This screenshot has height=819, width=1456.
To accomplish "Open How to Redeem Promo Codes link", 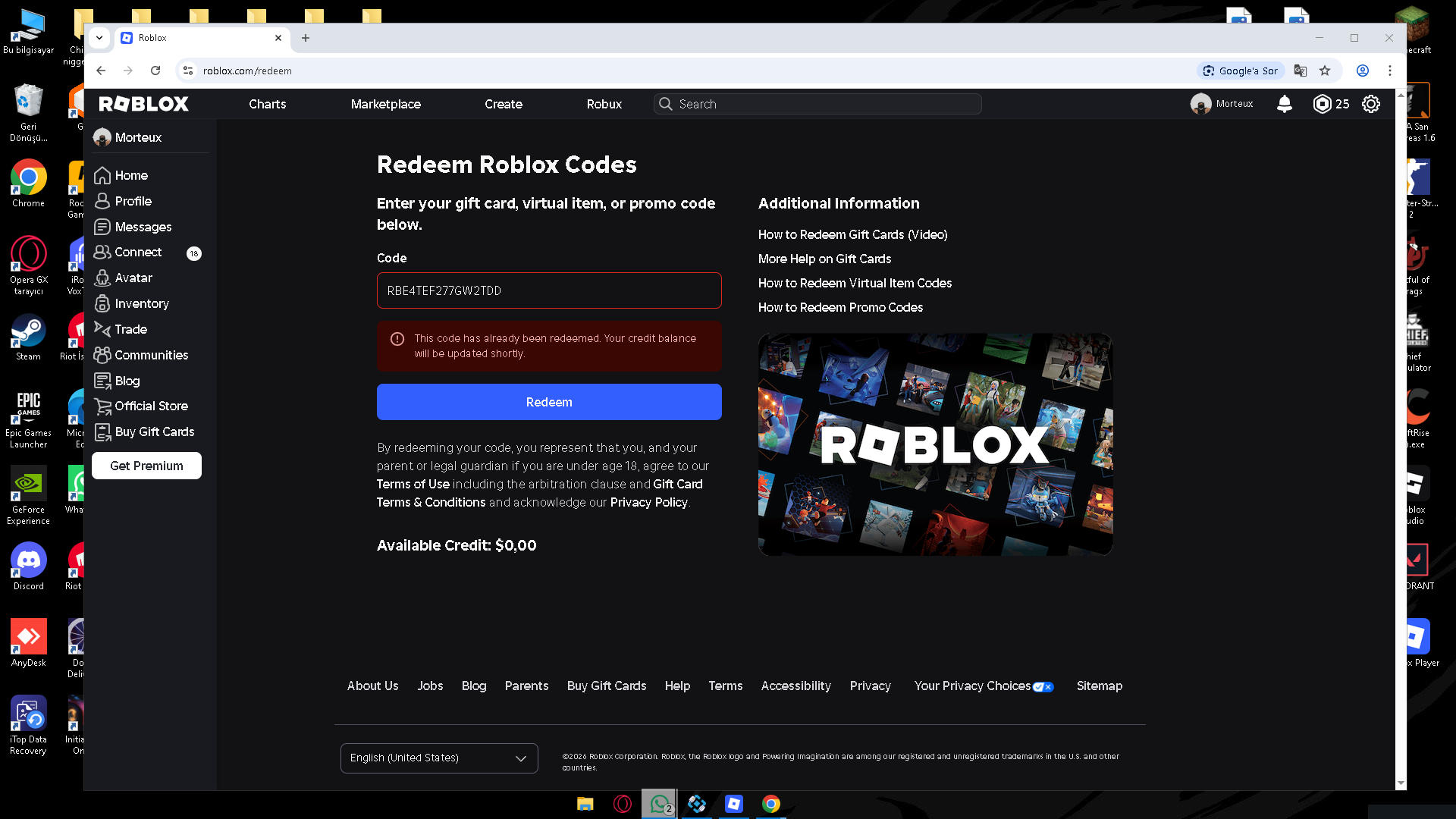I will tap(840, 308).
